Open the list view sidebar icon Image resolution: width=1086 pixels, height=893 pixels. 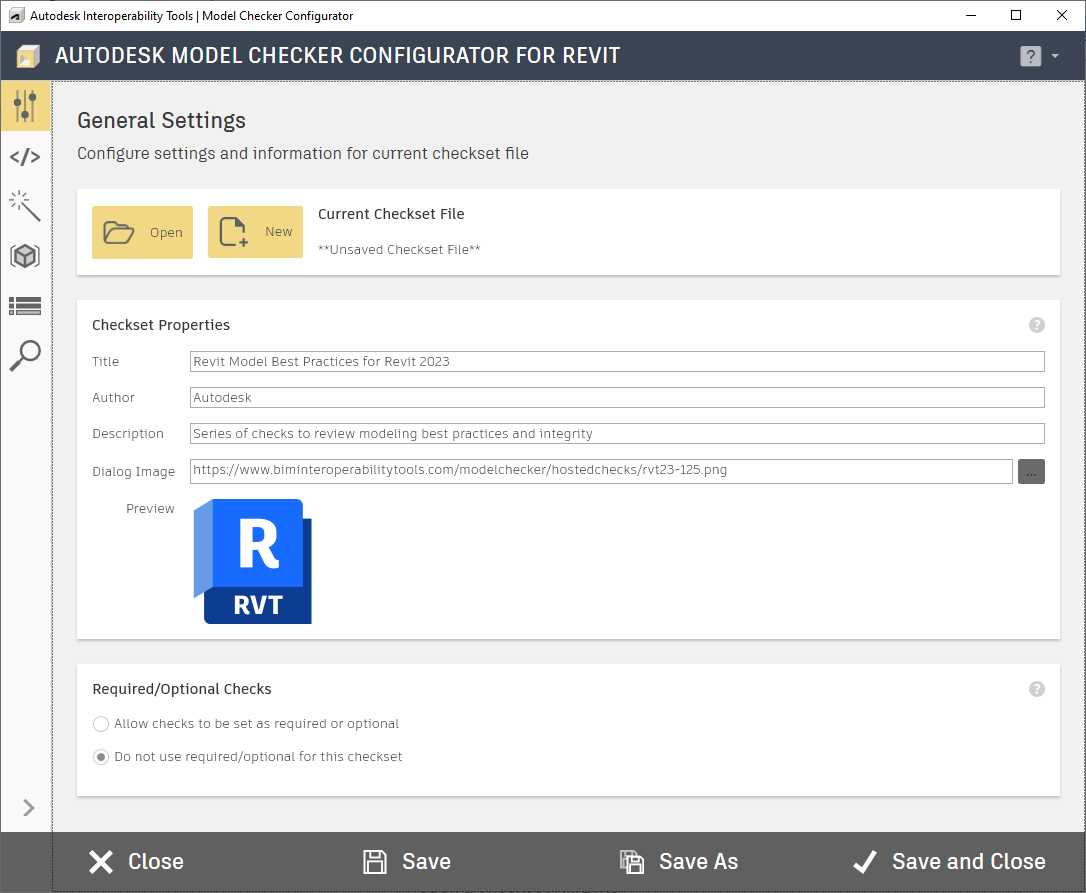tap(26, 306)
